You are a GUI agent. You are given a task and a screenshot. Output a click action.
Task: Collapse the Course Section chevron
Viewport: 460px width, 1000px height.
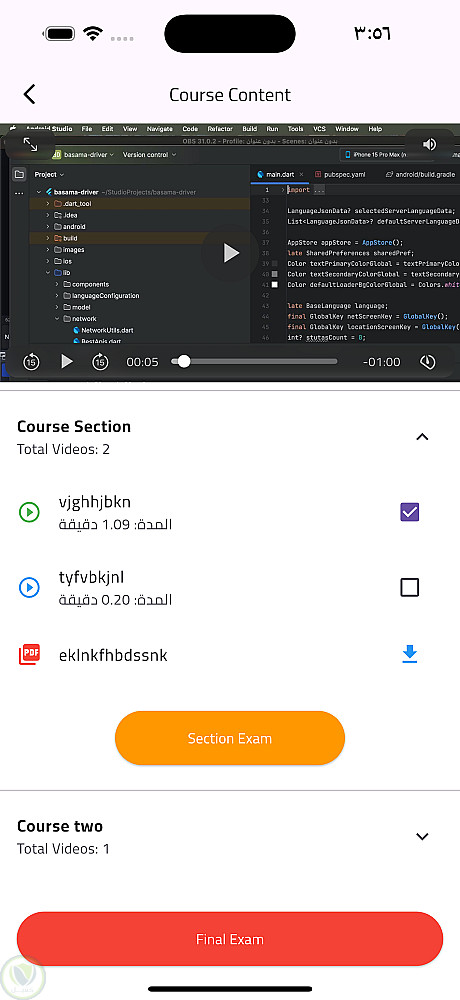(x=422, y=437)
